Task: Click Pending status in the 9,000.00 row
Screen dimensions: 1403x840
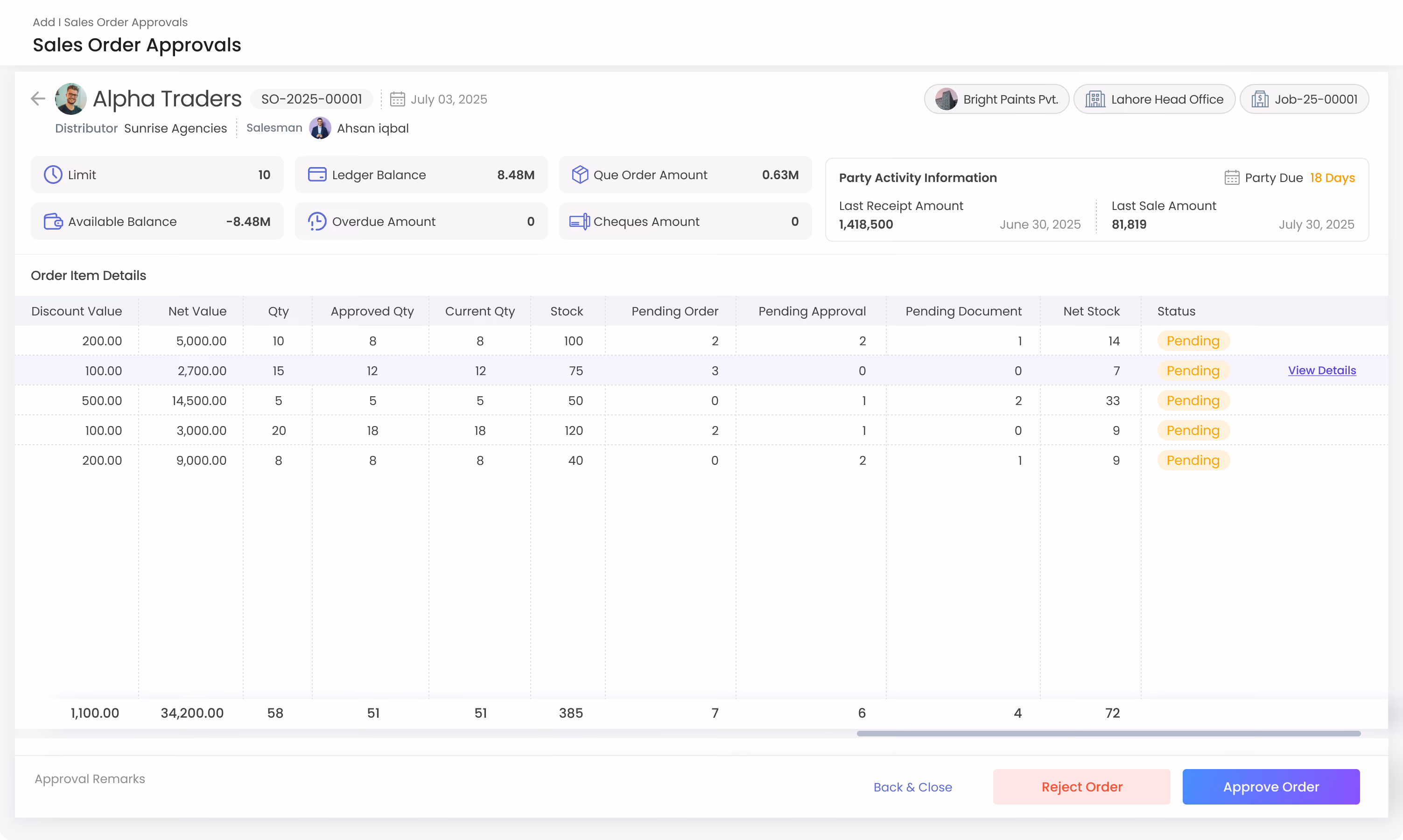Action: [x=1193, y=460]
